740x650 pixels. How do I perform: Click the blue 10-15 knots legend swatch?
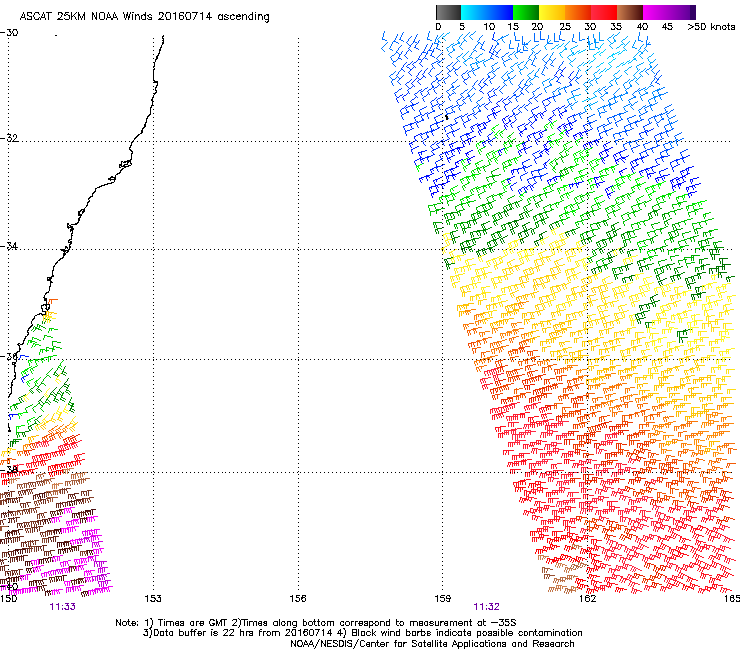point(500,12)
